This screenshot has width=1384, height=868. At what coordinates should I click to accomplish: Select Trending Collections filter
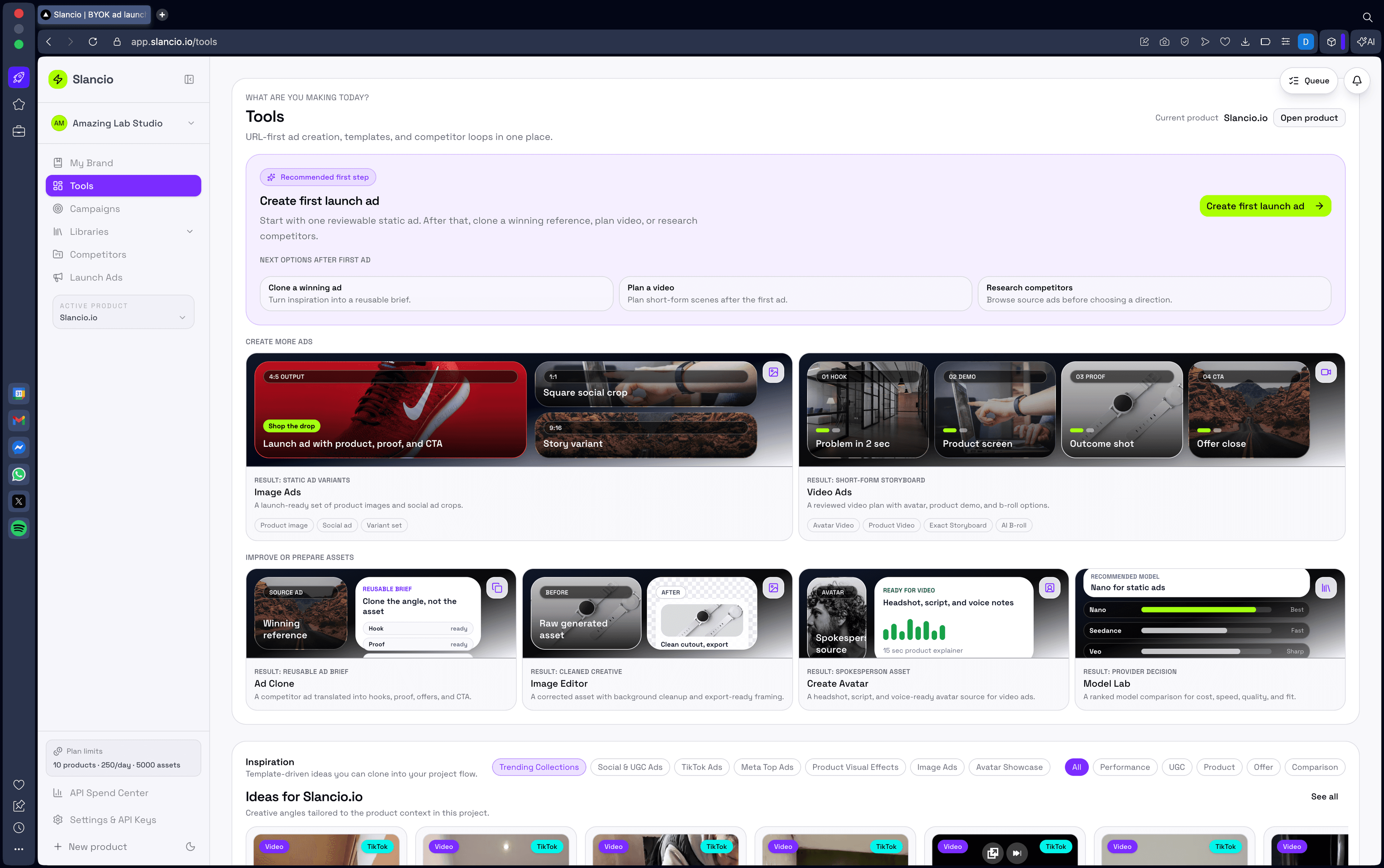tap(539, 767)
